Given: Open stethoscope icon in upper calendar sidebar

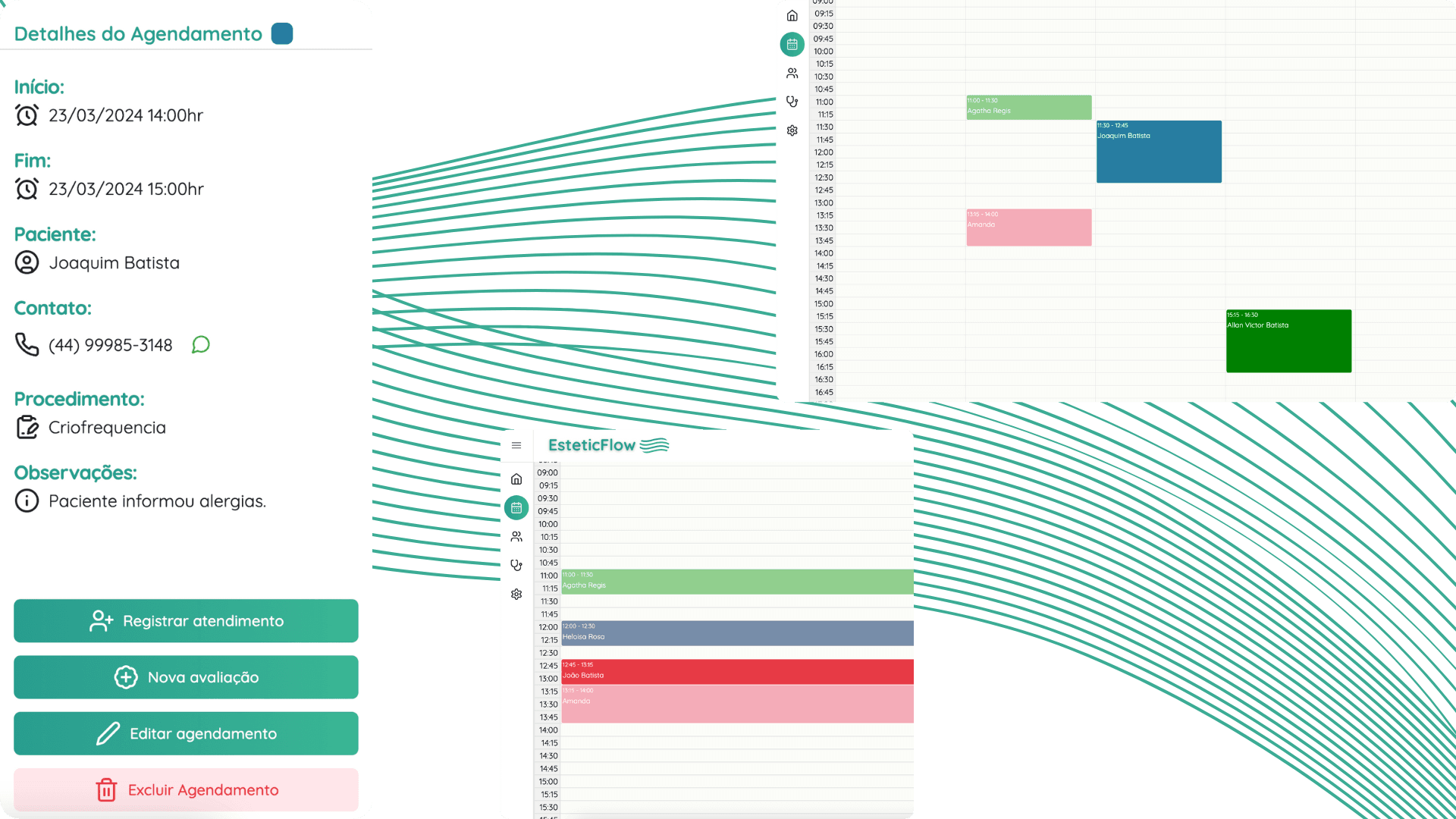Looking at the screenshot, I should click(792, 102).
